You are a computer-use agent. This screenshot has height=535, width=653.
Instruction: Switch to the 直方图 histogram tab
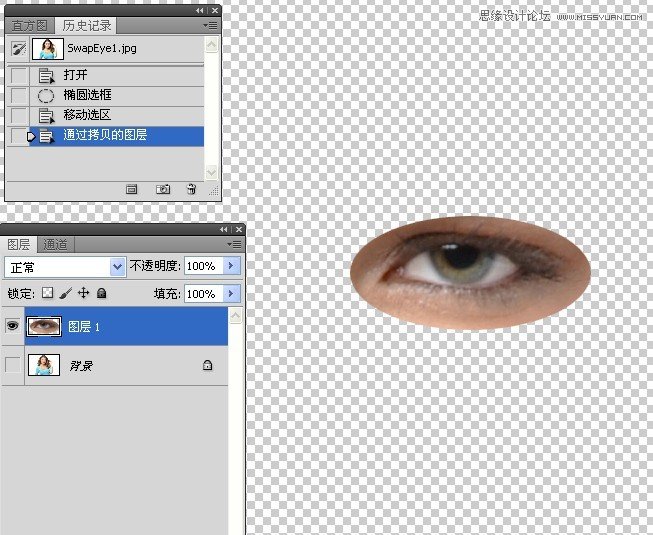(x=30, y=26)
